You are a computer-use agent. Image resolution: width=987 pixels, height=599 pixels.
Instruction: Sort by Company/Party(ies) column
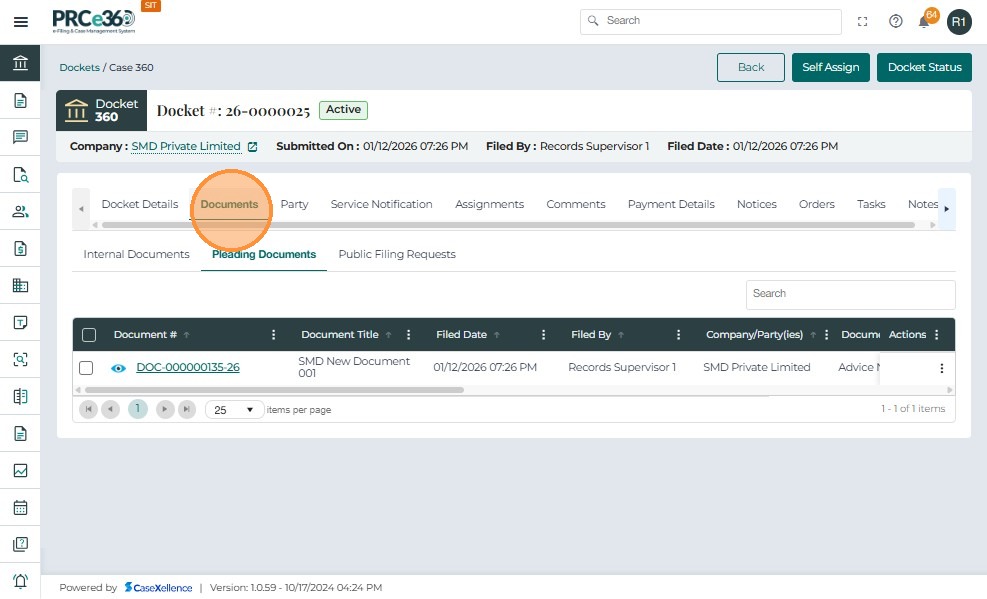[x=754, y=335]
